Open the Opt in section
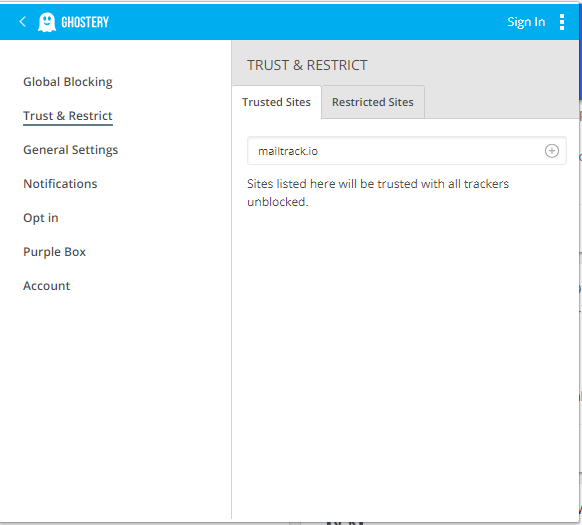582x525 pixels. [41, 218]
